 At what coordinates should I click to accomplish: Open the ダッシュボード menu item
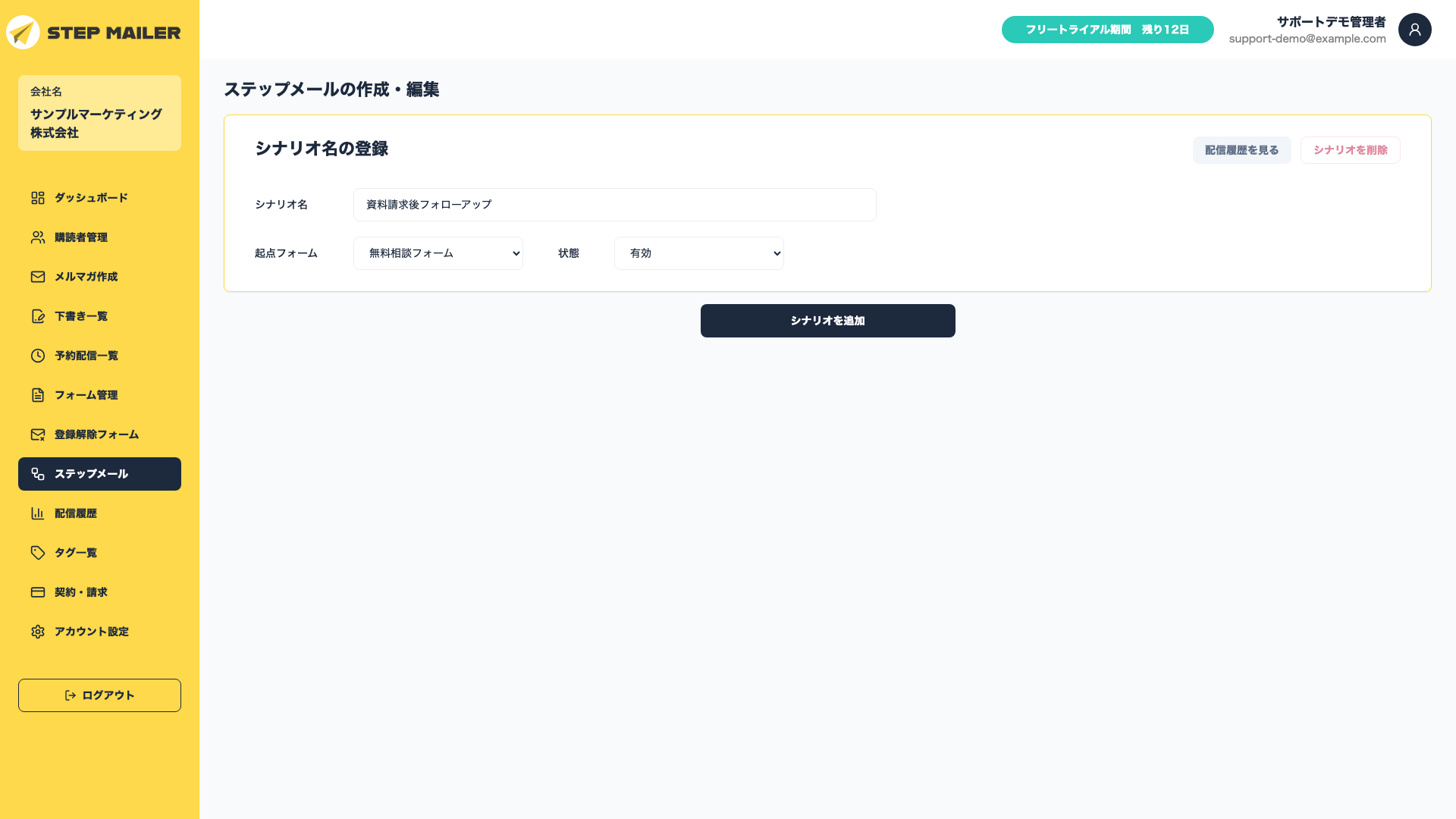coord(99,198)
